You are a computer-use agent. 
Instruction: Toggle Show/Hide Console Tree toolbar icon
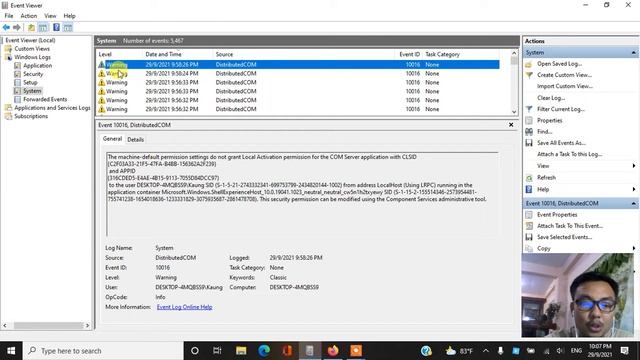tap(43, 27)
